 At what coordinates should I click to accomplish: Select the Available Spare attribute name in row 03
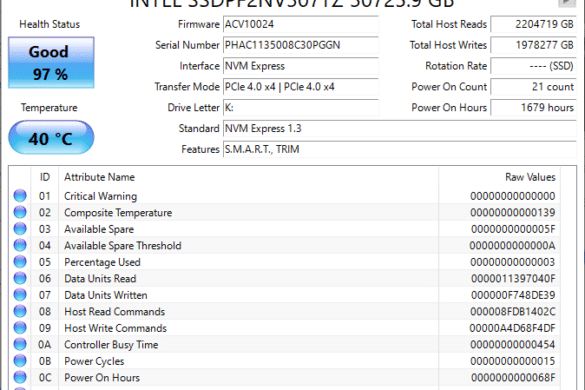coord(99,229)
